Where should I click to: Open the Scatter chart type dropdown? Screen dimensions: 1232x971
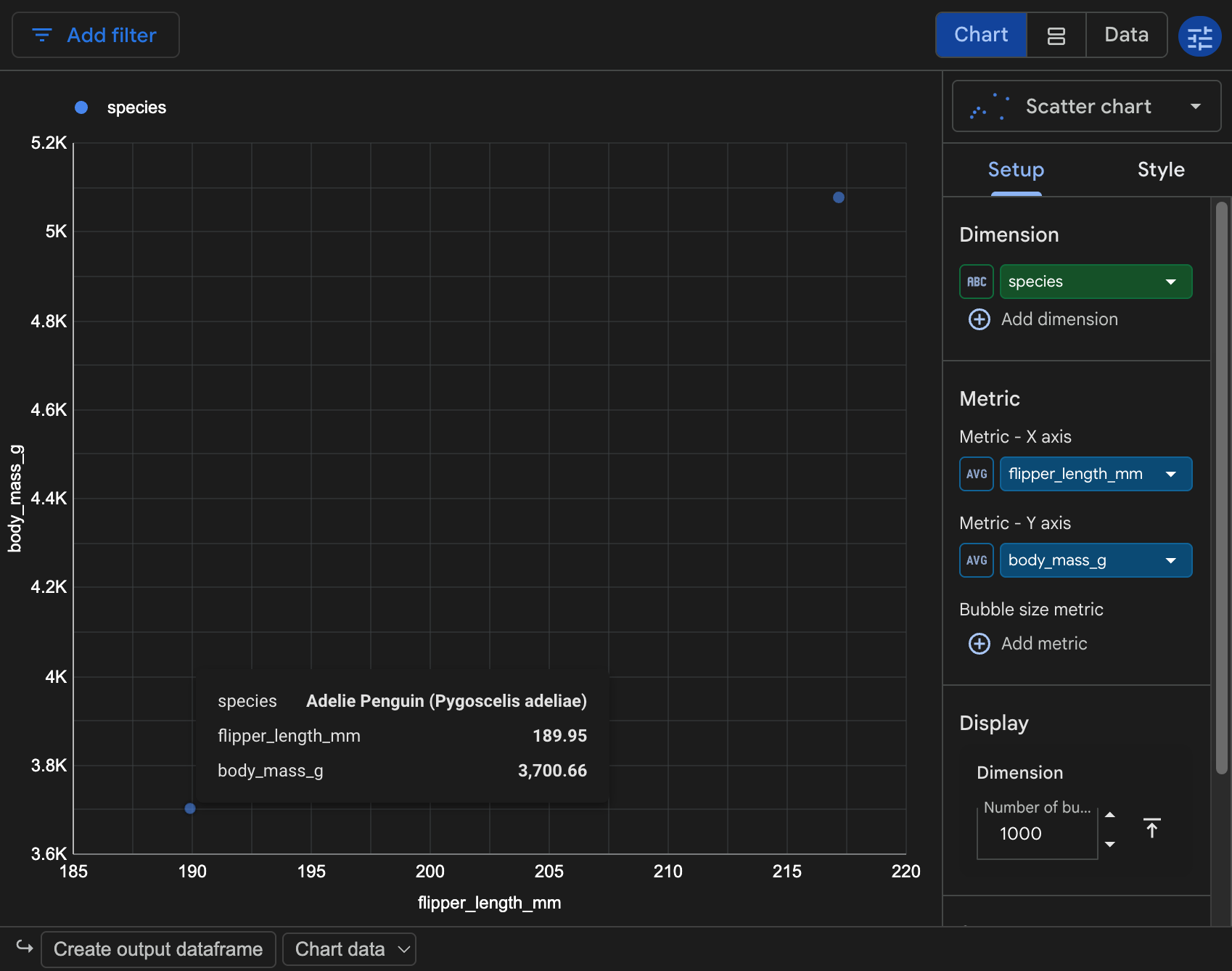click(1086, 106)
